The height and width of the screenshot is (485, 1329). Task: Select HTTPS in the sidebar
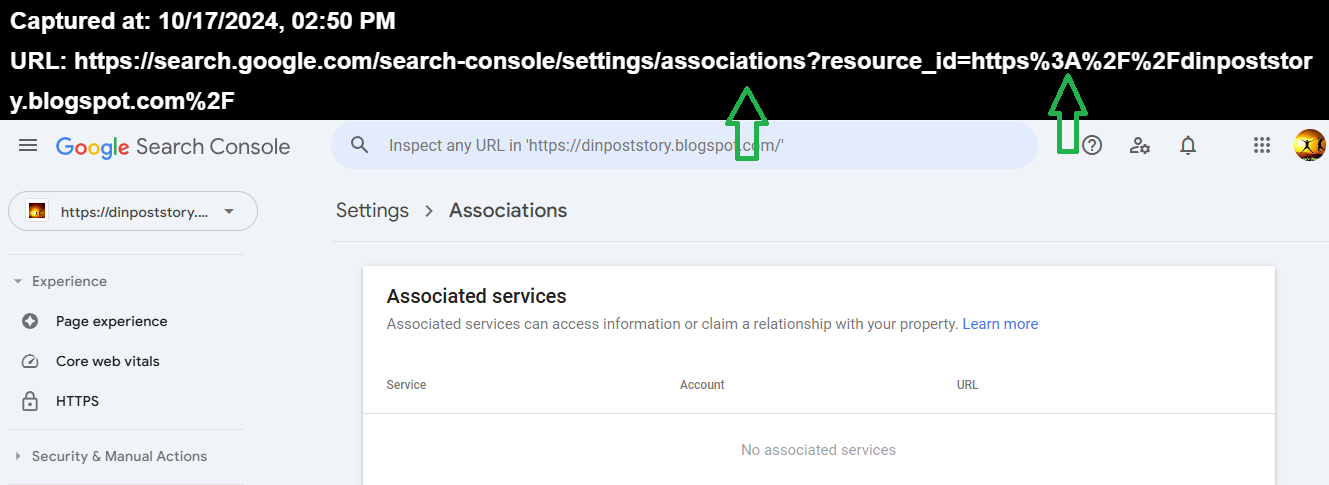tap(77, 401)
